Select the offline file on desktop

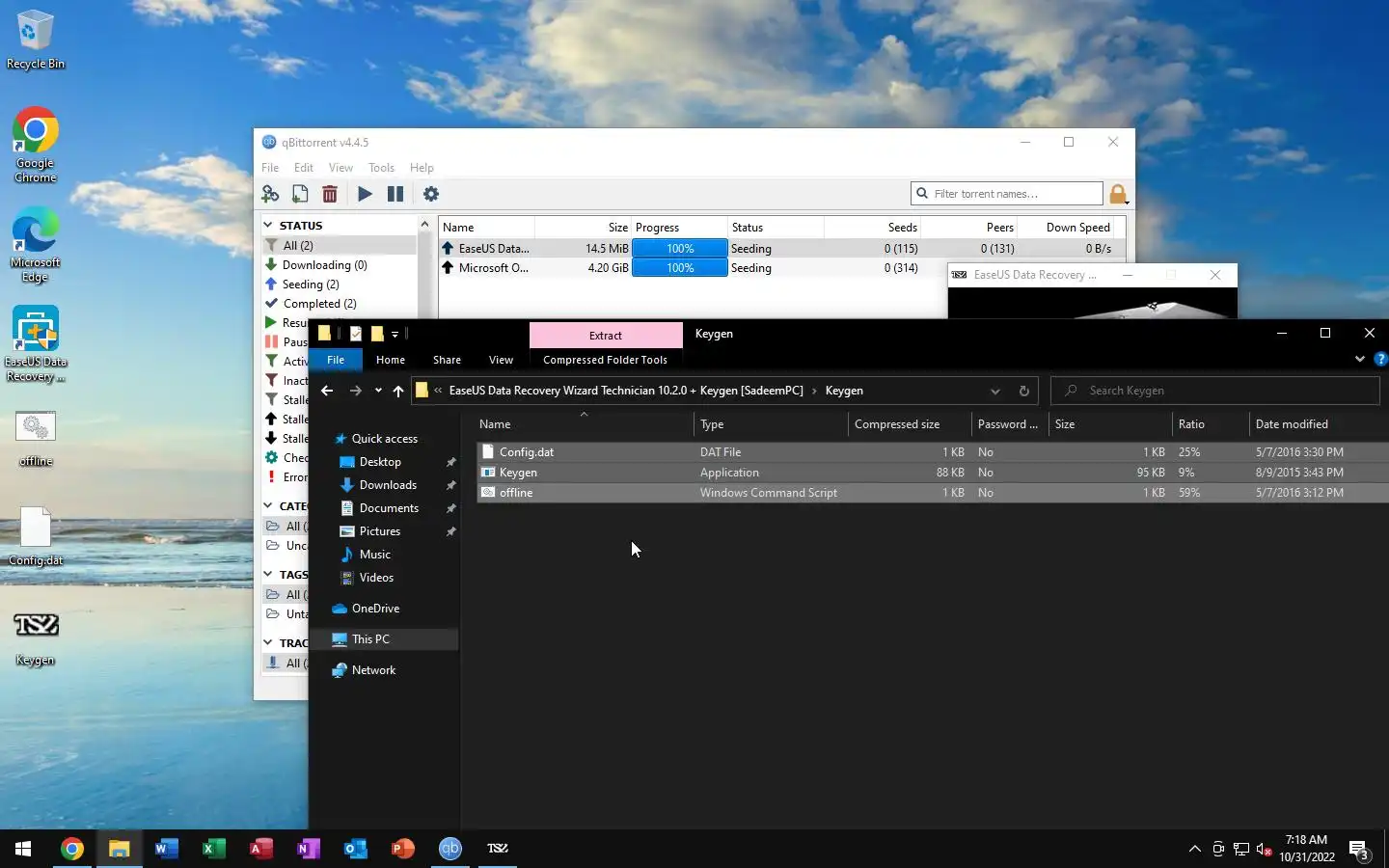(36, 440)
